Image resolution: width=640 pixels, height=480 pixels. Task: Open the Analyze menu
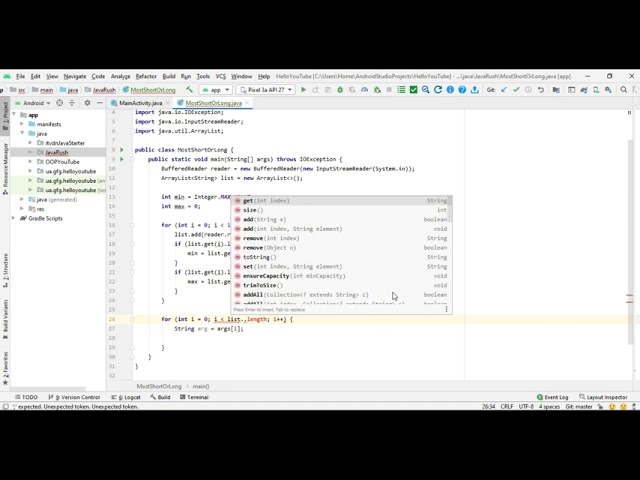click(x=120, y=76)
